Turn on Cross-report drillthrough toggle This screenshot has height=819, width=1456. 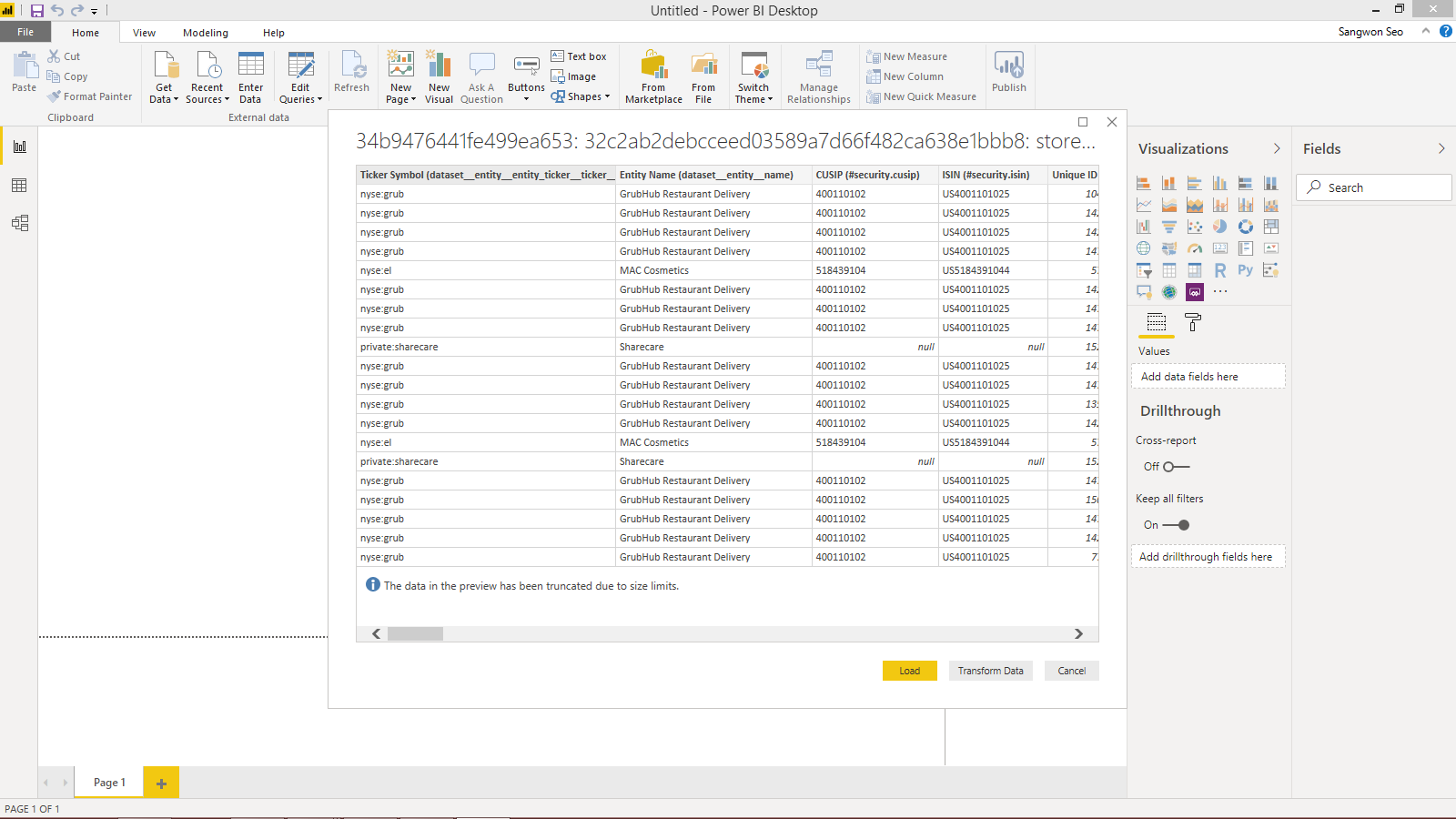coord(1176,467)
